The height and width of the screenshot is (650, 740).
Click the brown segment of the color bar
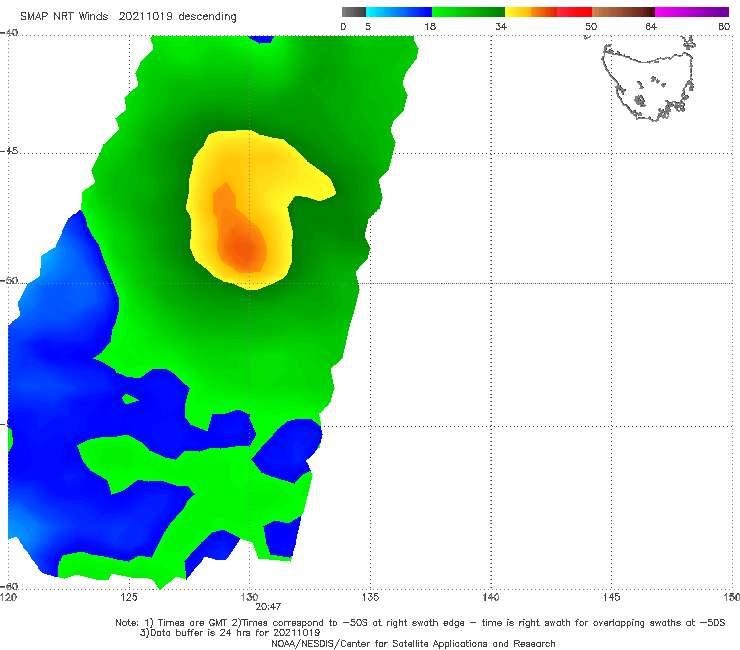623,12
